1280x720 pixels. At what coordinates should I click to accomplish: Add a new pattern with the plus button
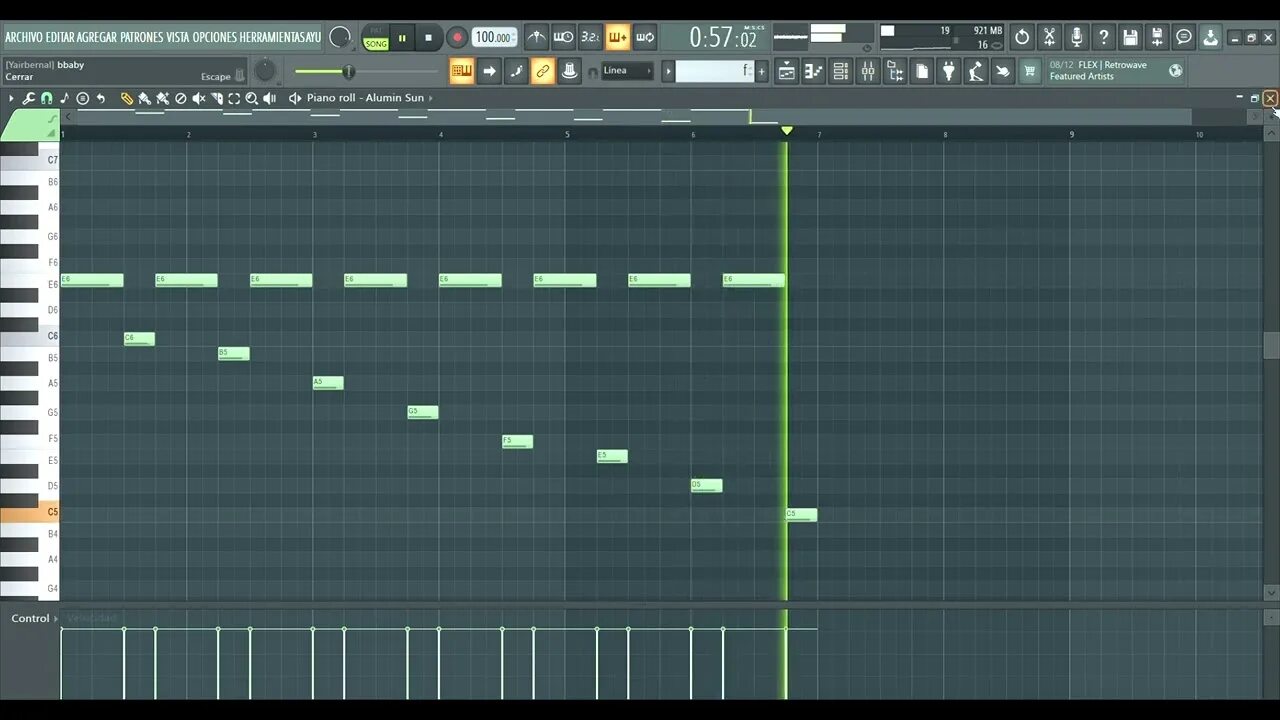tap(761, 71)
